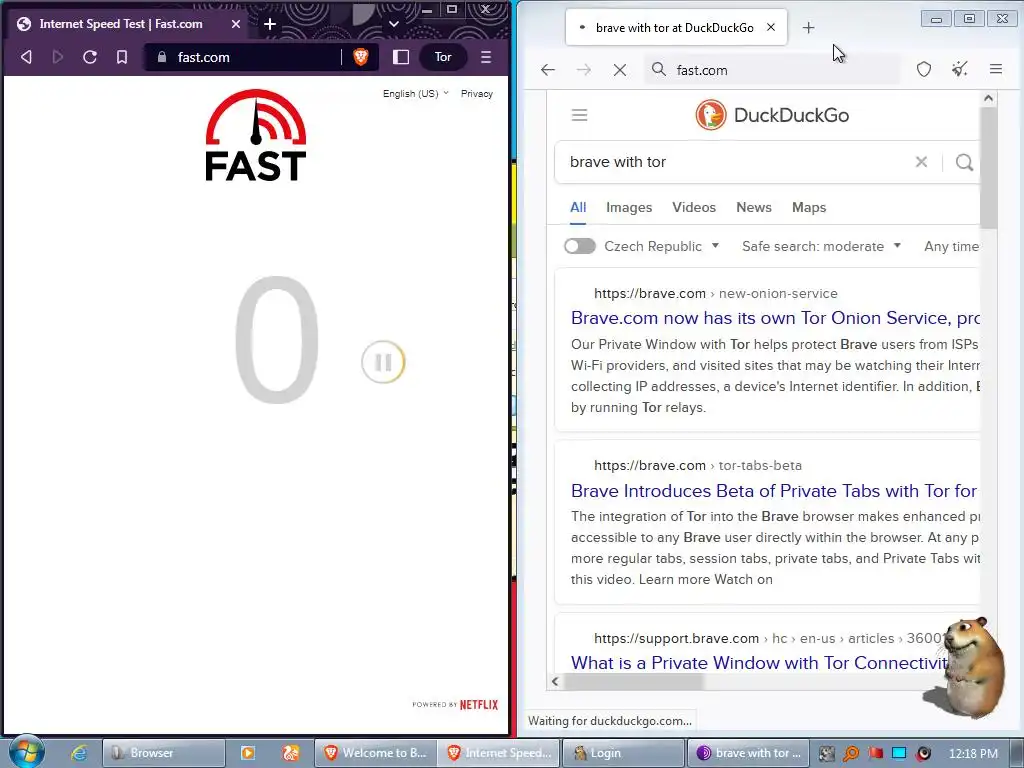Go back in the Tor Browser window

[x=547, y=70]
